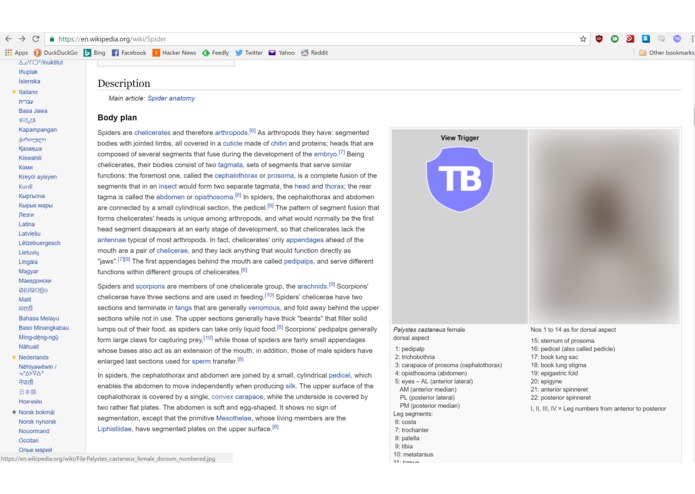Screen dimensions: 695x494
Task: Switch to the Nederlands language version
Action: [34, 358]
